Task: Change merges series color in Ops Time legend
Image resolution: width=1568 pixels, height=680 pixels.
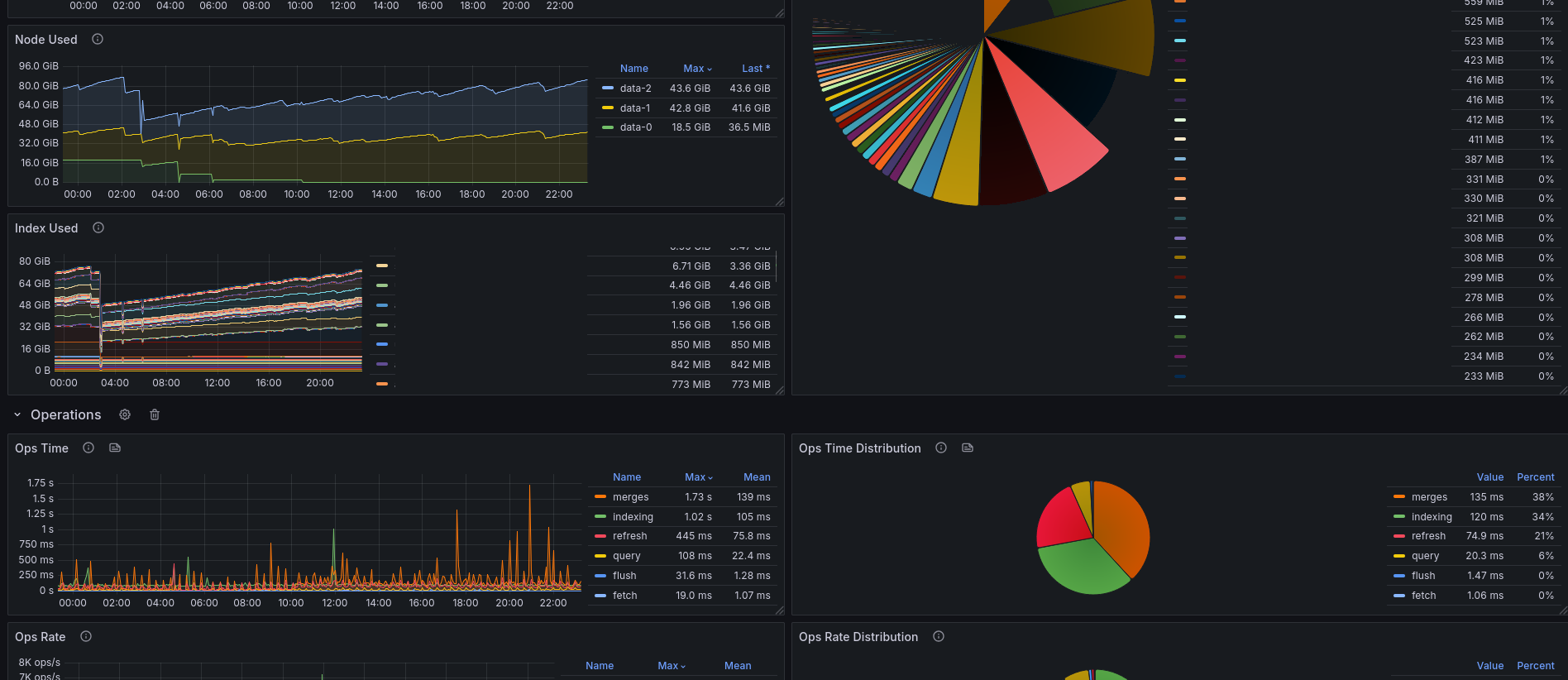Action: (x=600, y=496)
